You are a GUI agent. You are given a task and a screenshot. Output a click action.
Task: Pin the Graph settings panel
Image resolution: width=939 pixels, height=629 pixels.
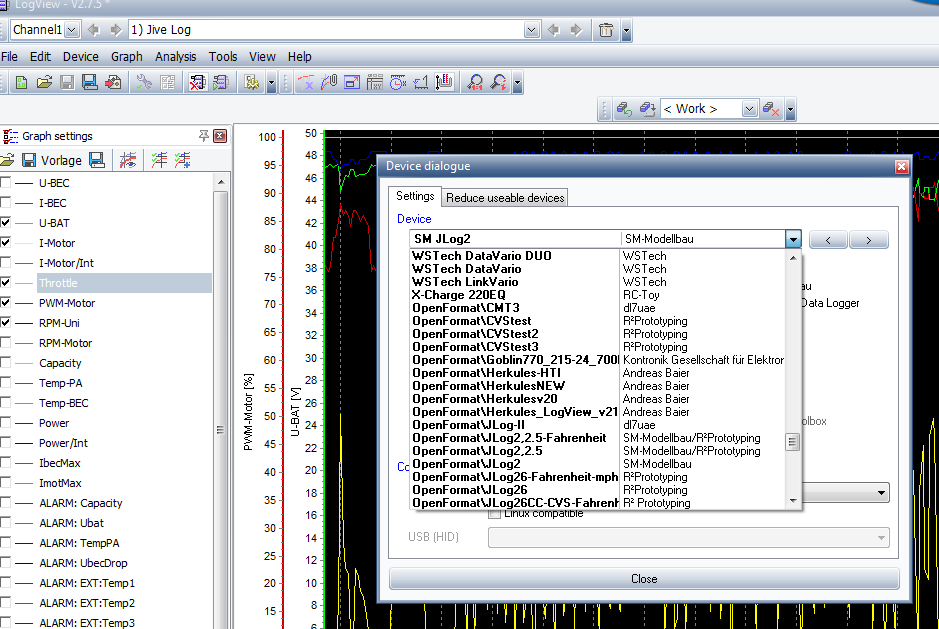click(x=204, y=136)
